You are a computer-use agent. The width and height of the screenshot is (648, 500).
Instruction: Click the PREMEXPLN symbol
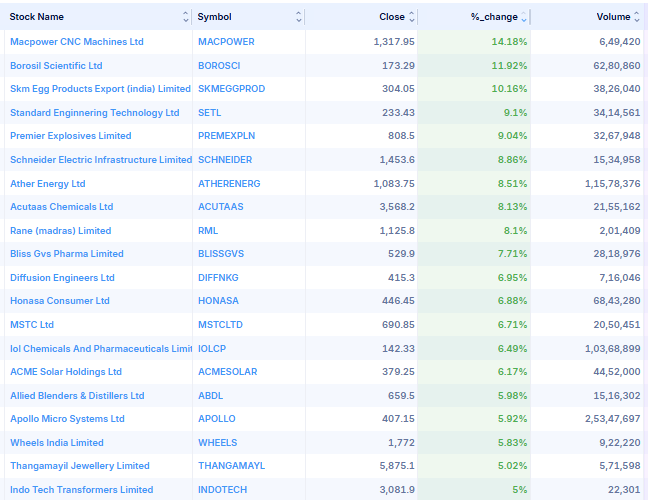point(226,136)
